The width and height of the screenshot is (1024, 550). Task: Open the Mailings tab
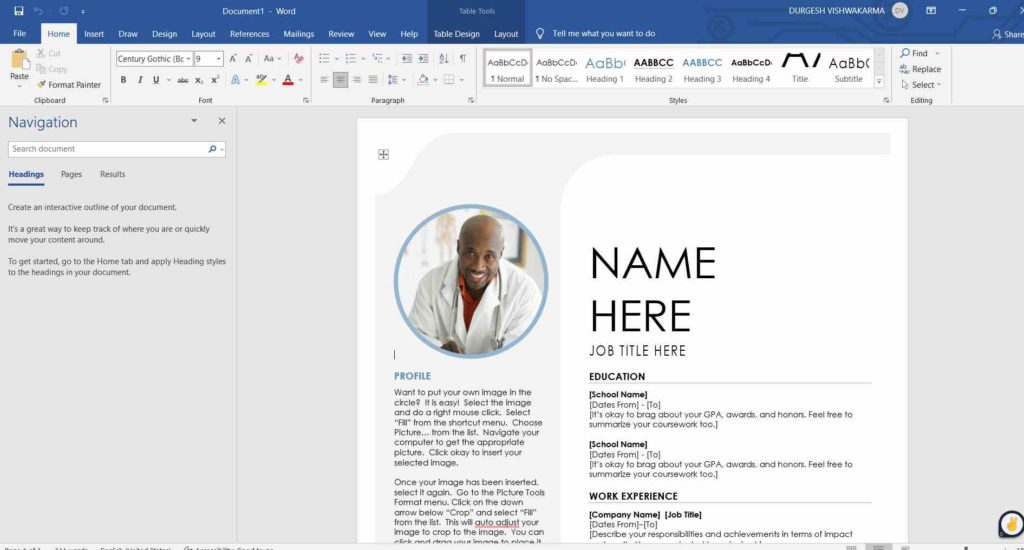click(x=298, y=34)
